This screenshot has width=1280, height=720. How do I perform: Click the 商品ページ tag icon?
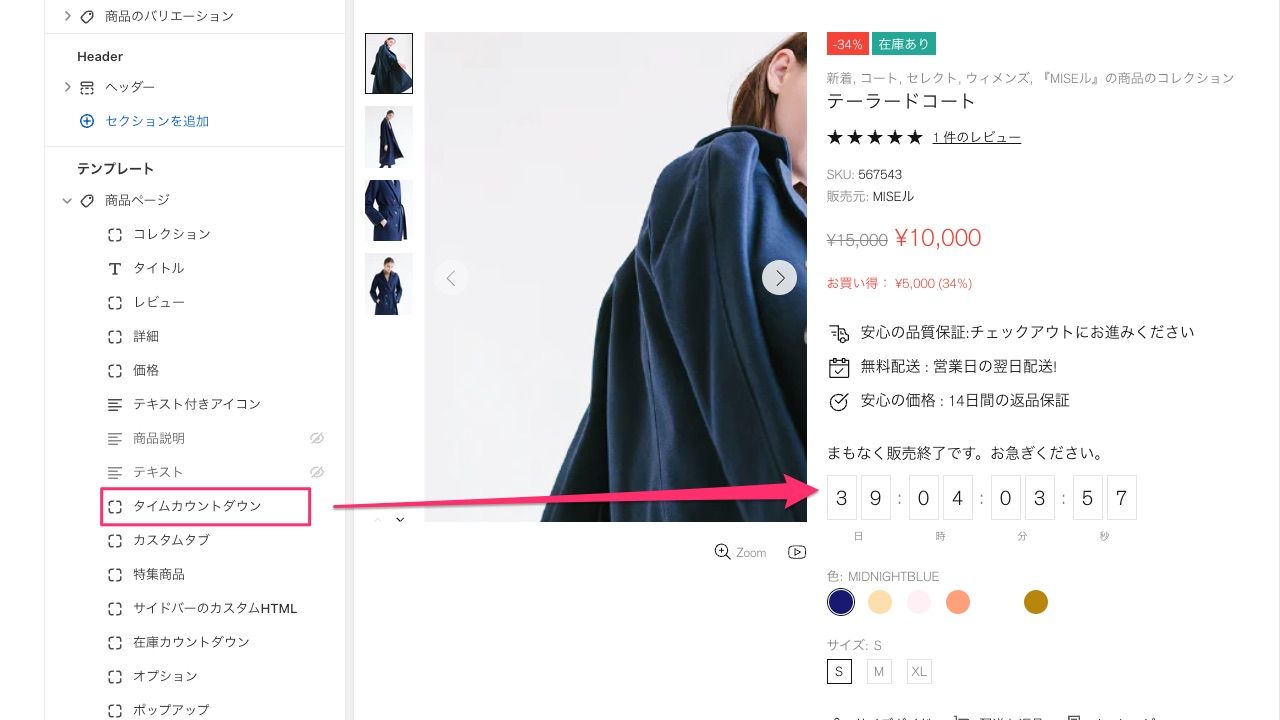(x=87, y=200)
